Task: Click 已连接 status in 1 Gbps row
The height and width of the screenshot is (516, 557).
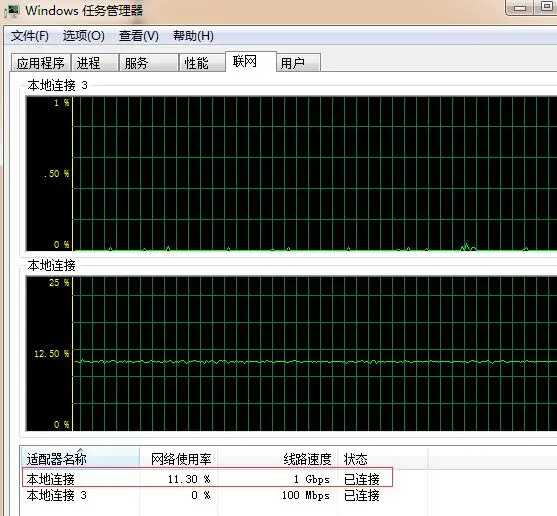Action: [x=362, y=479]
